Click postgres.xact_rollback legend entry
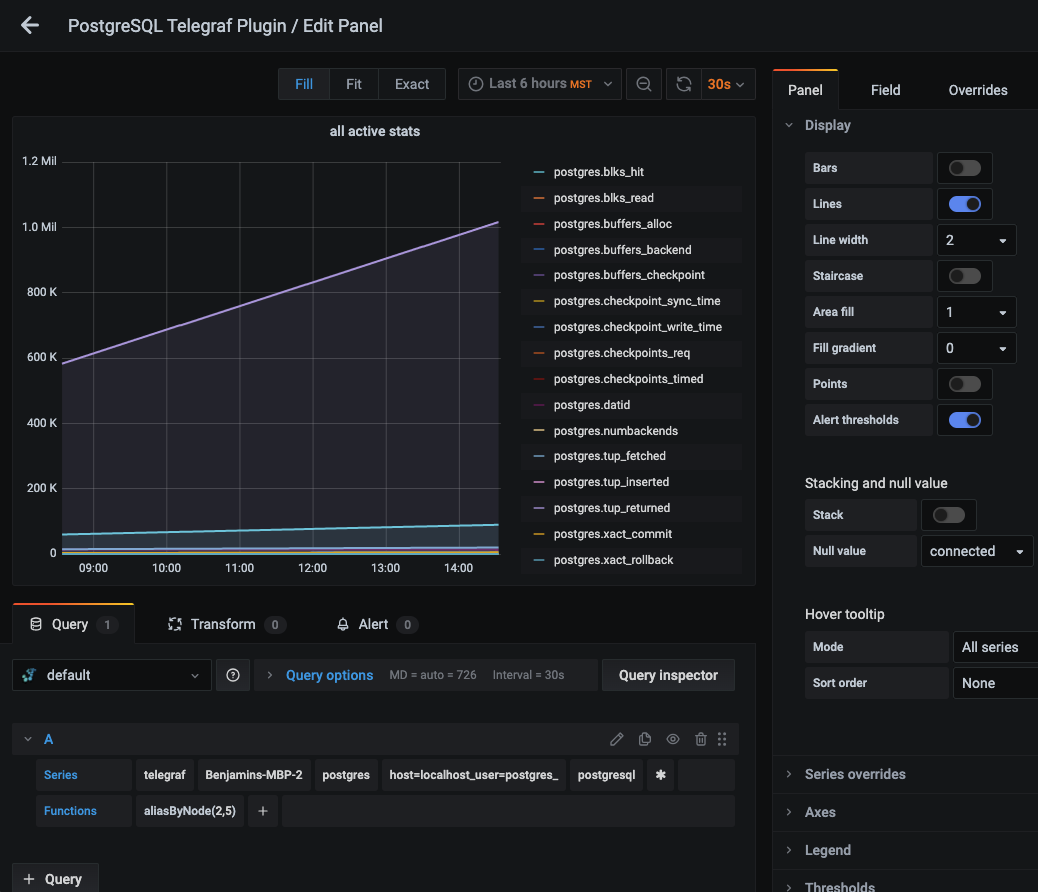Viewport: 1038px width, 892px height. [613, 560]
